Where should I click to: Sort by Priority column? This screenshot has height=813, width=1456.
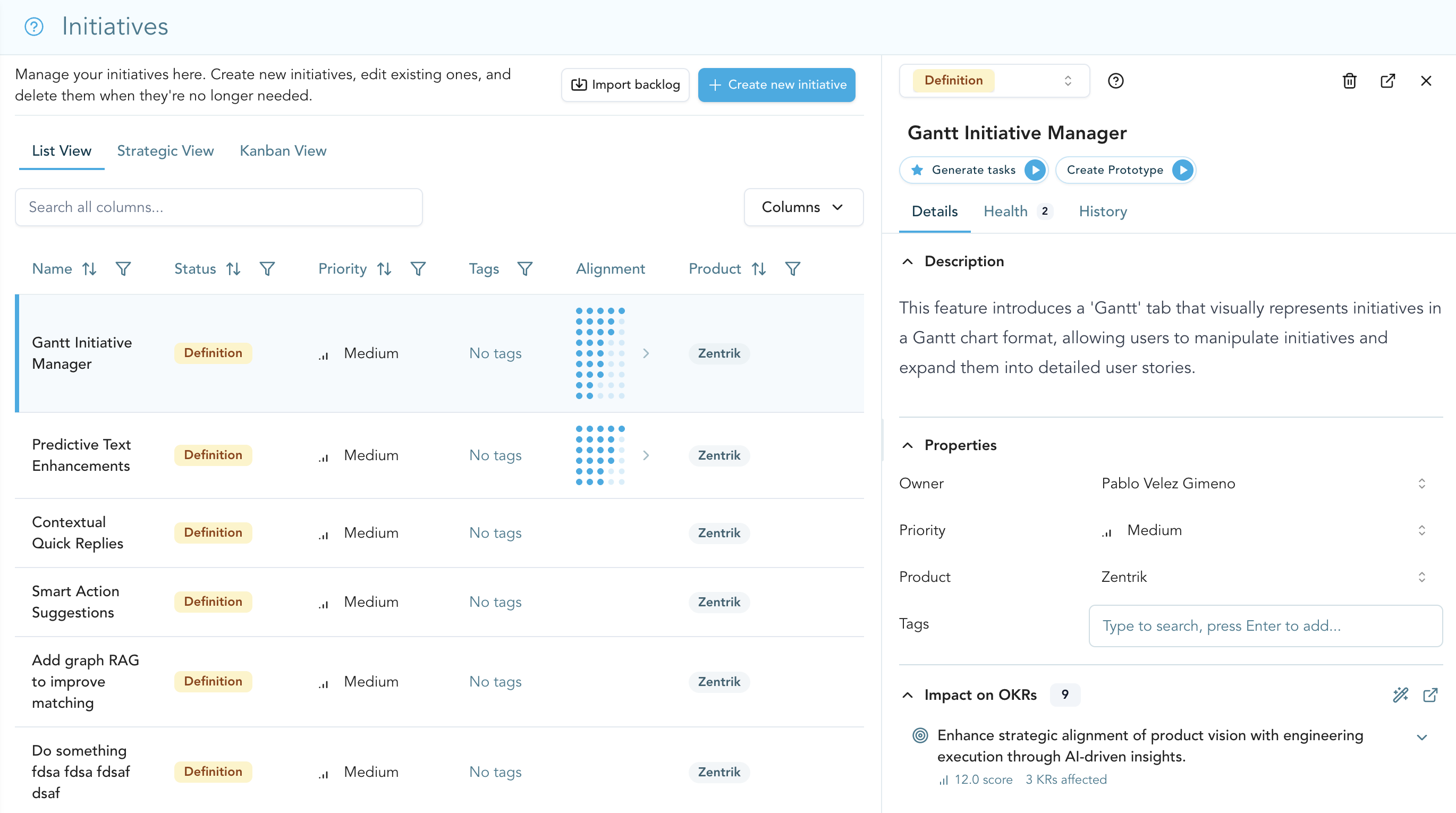tap(384, 268)
